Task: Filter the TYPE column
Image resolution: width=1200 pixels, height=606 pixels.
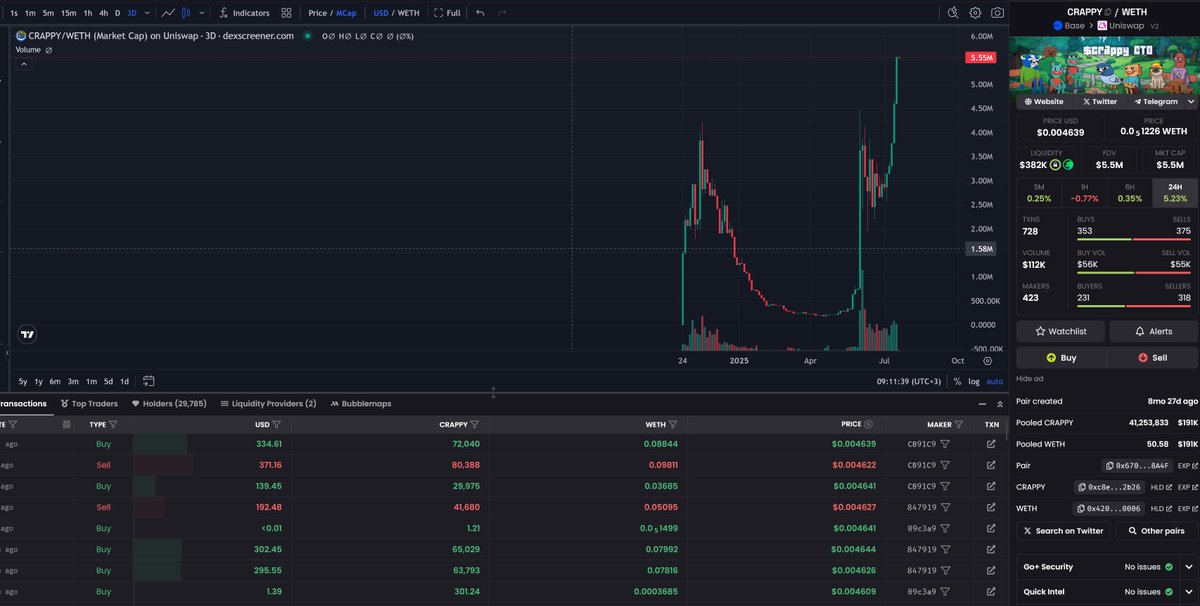Action: pyautogui.click(x=112, y=424)
